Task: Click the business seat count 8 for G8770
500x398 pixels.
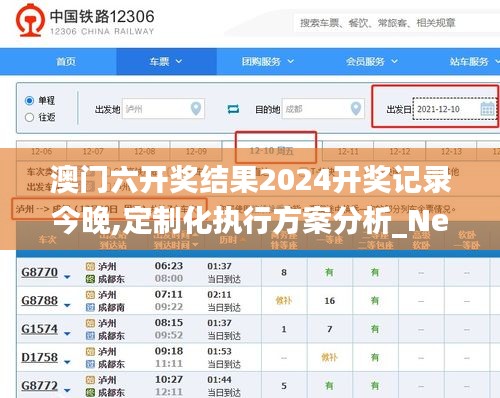Action: [x=284, y=272]
